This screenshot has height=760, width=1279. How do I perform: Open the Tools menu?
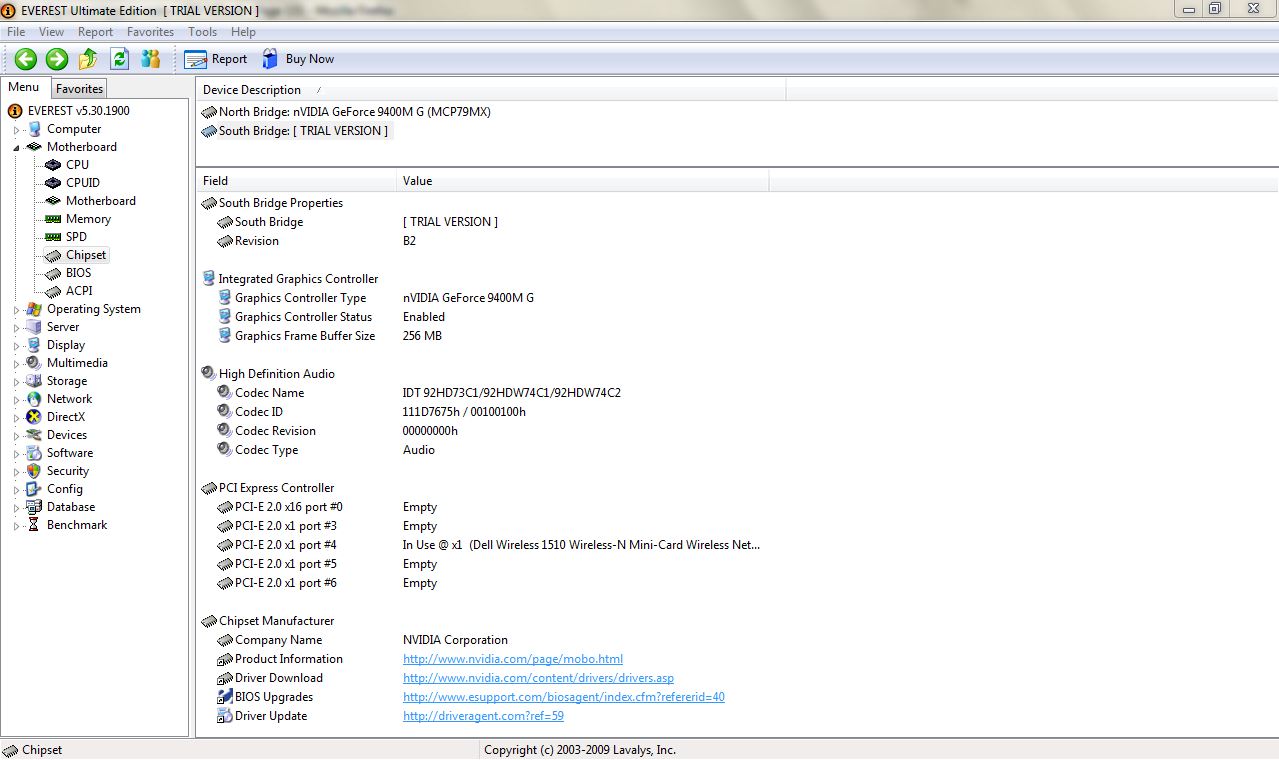pyautogui.click(x=203, y=32)
